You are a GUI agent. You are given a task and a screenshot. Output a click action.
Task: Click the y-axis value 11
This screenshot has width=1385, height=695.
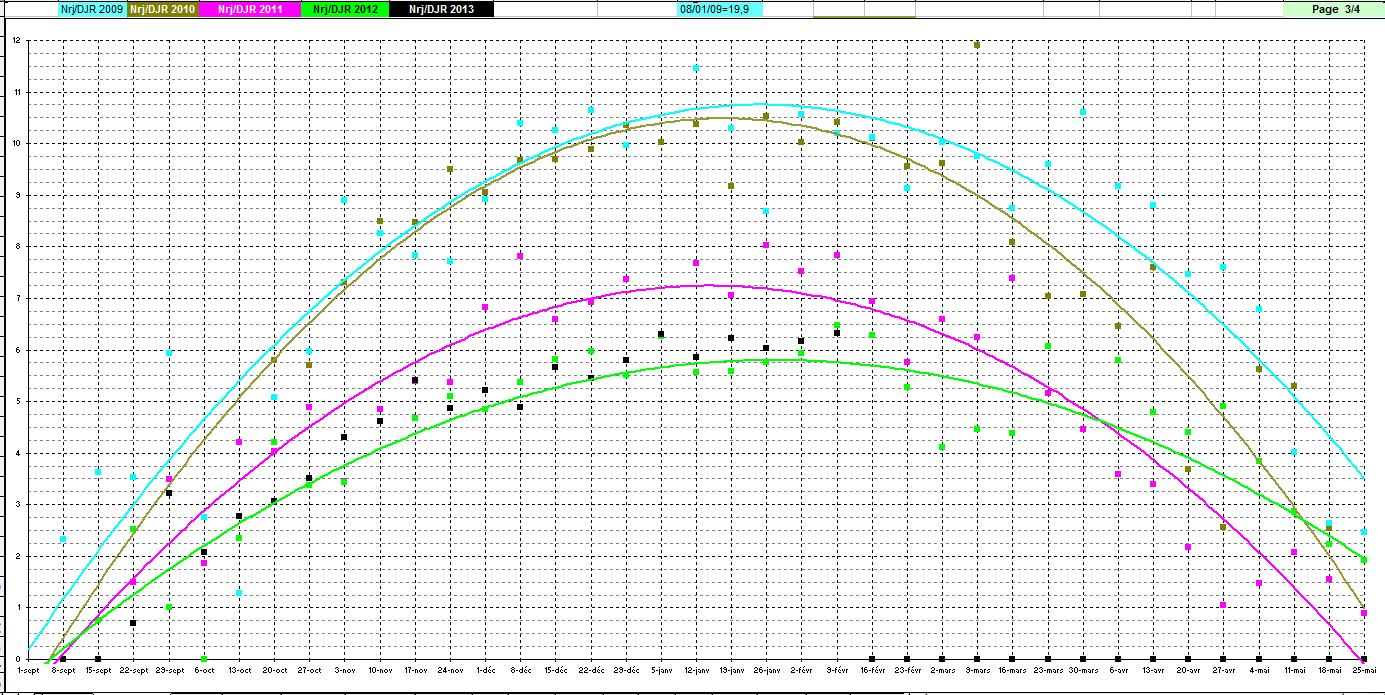point(16,93)
